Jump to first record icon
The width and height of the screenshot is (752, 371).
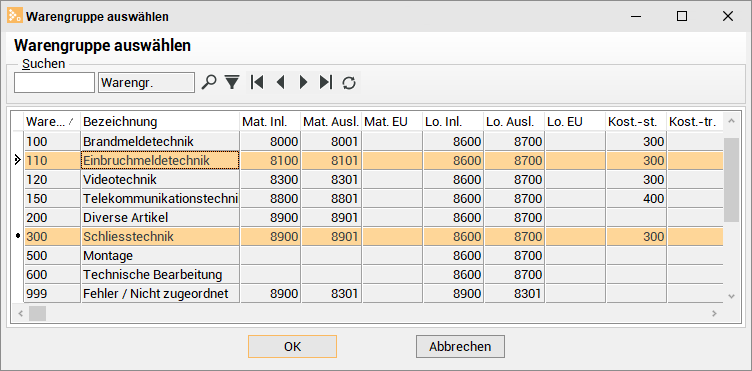[x=257, y=82]
